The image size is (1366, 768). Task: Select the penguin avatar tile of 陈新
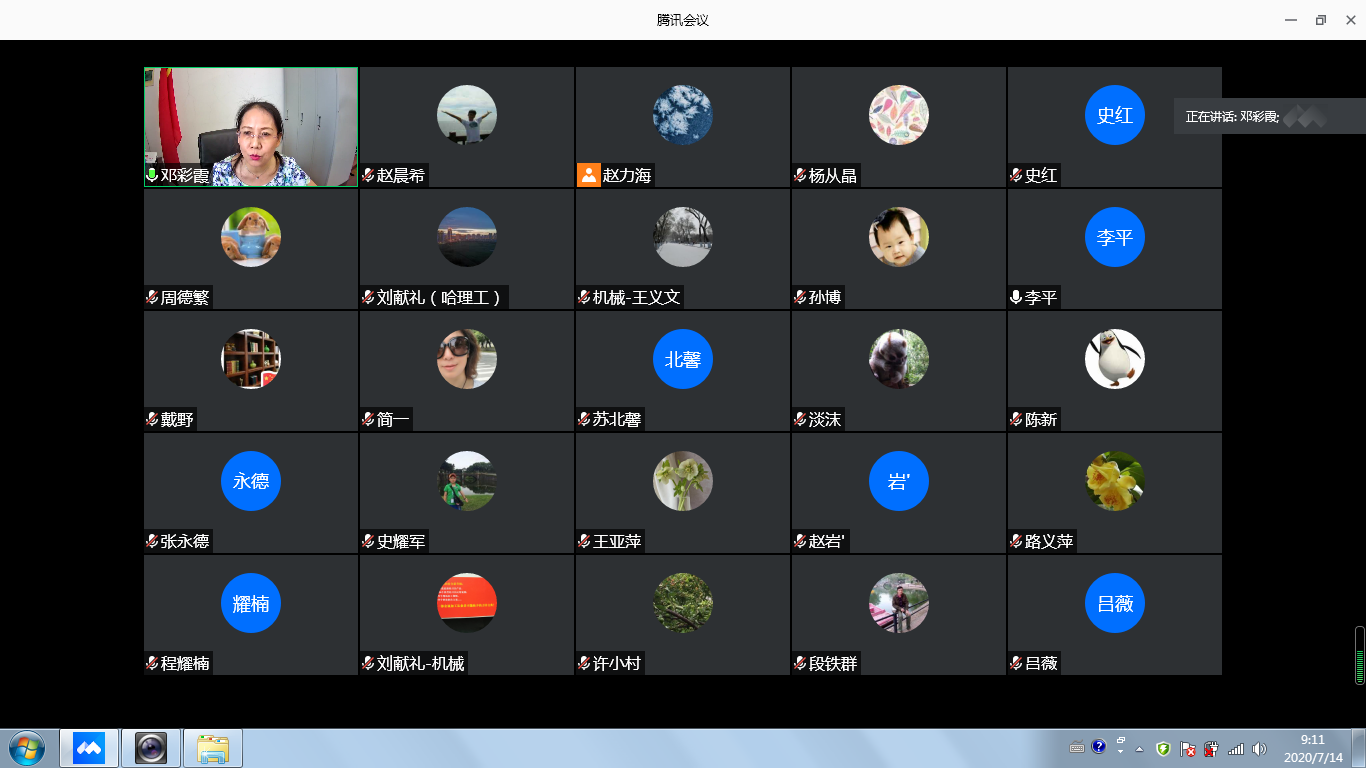pos(1114,360)
